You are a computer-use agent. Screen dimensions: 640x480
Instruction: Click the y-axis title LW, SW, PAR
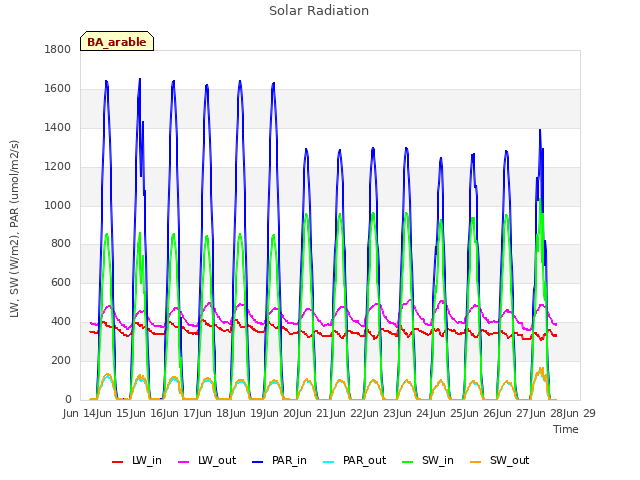click(14, 229)
